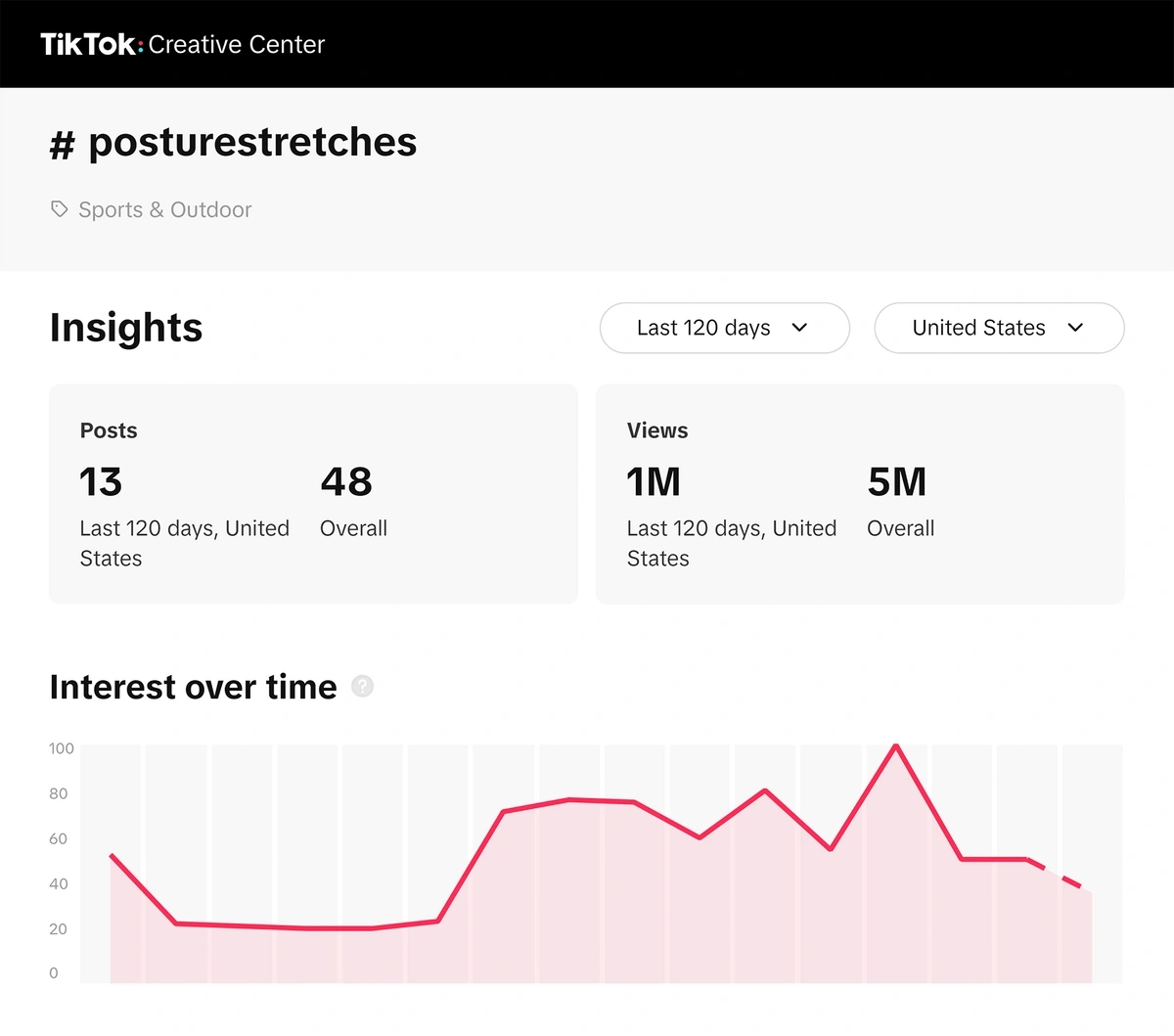Click the chevron in the Last 120 days selector
This screenshot has width=1174, height=1036.
click(x=799, y=328)
